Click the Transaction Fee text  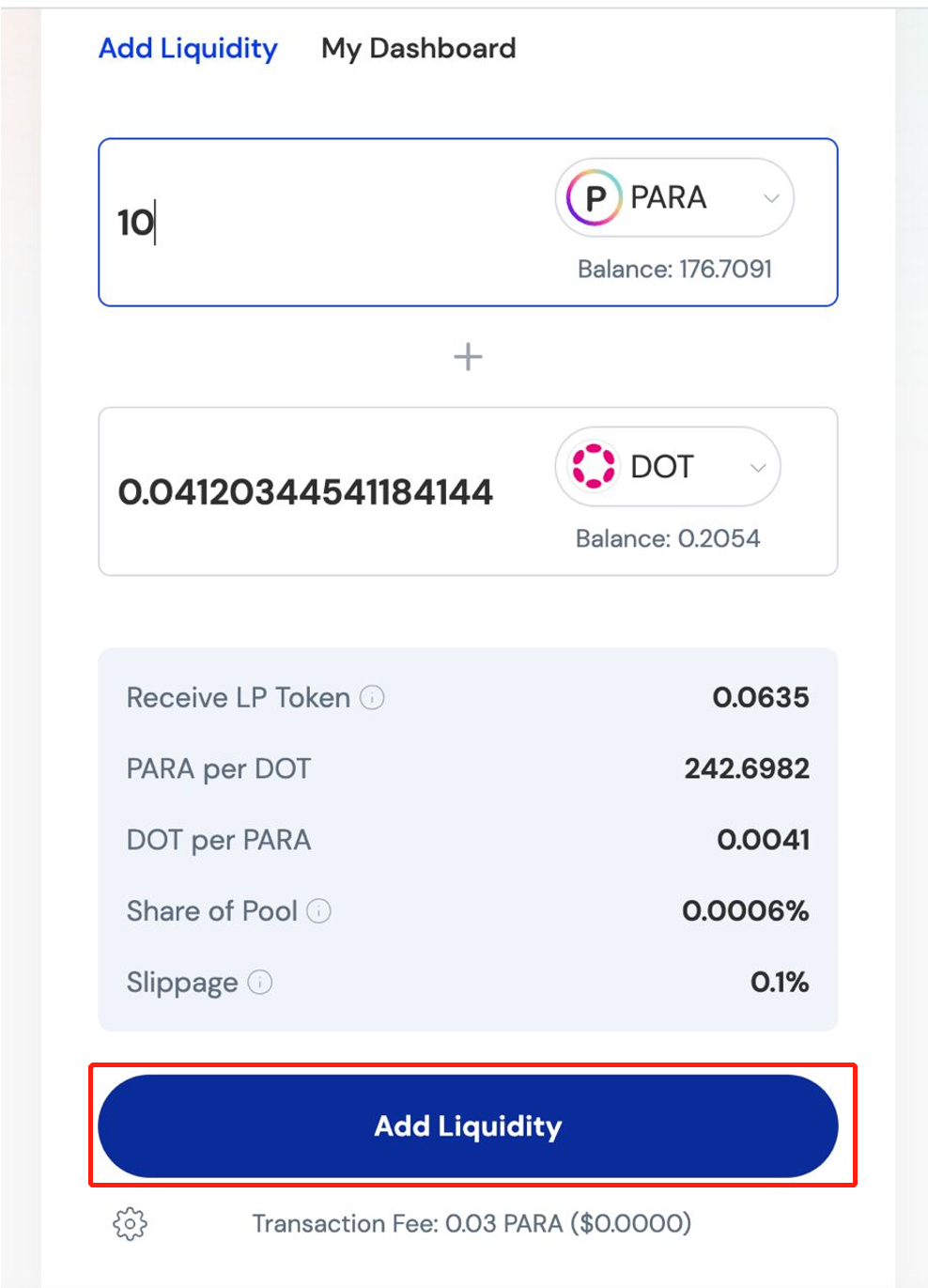472,1223
